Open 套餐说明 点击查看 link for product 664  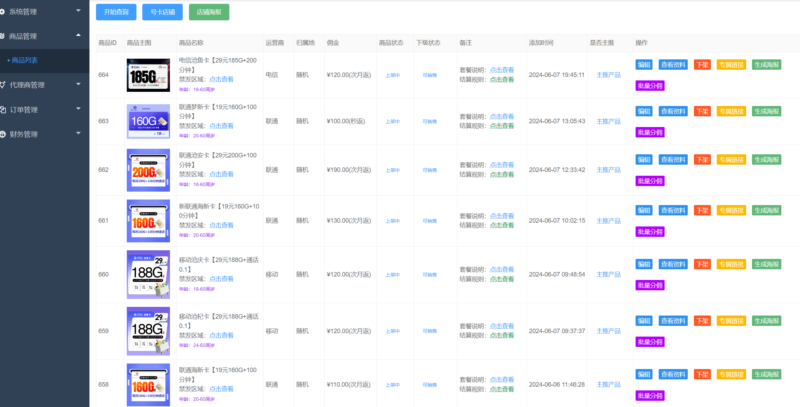click(502, 70)
